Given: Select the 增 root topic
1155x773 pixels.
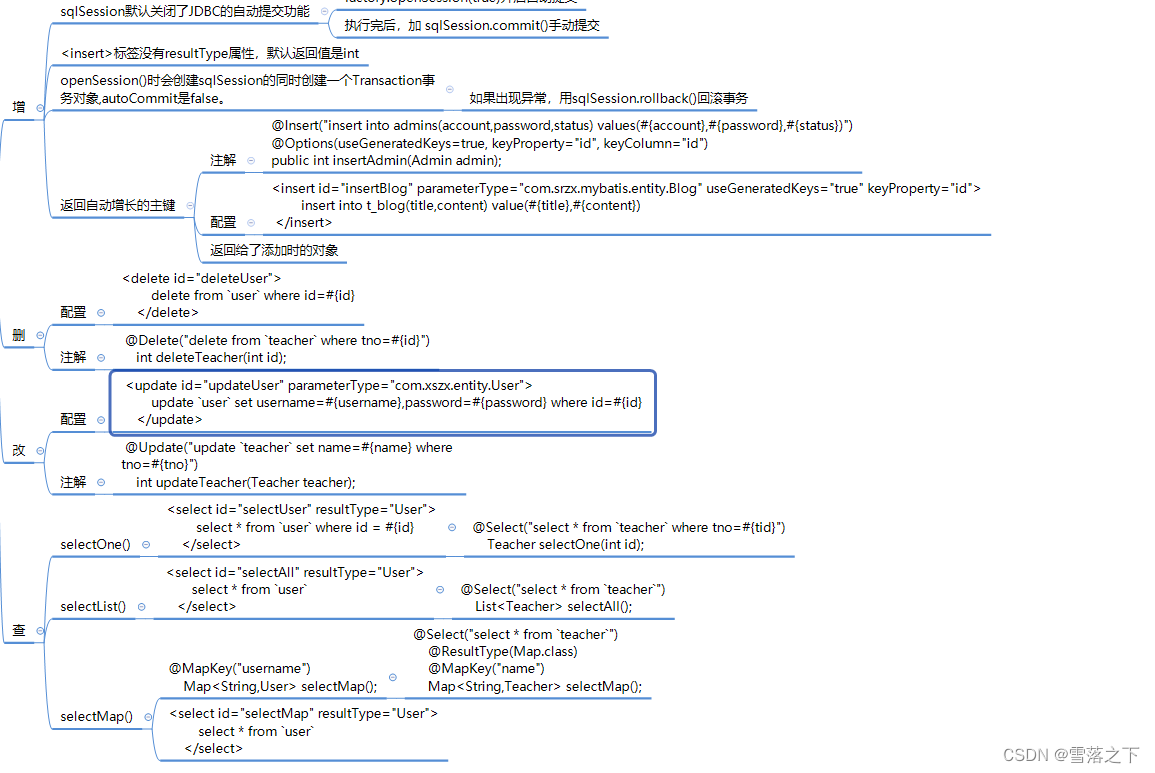Looking at the screenshot, I should (19, 108).
